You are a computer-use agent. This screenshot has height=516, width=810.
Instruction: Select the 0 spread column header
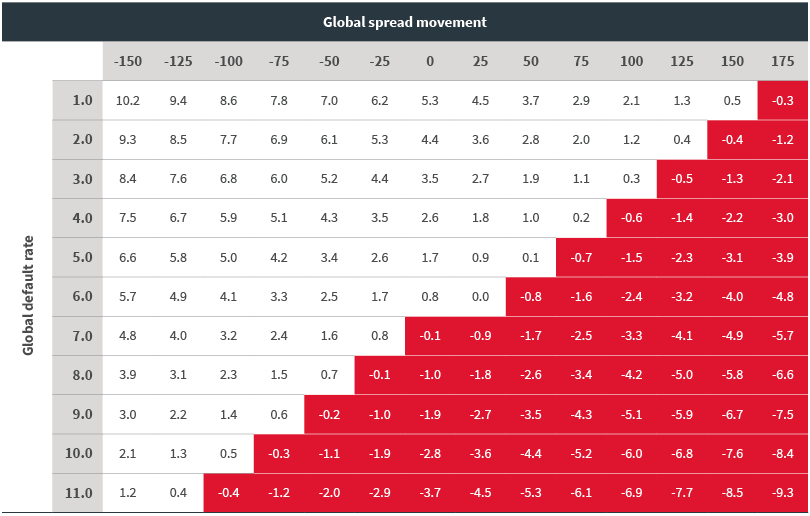pyautogui.click(x=430, y=61)
